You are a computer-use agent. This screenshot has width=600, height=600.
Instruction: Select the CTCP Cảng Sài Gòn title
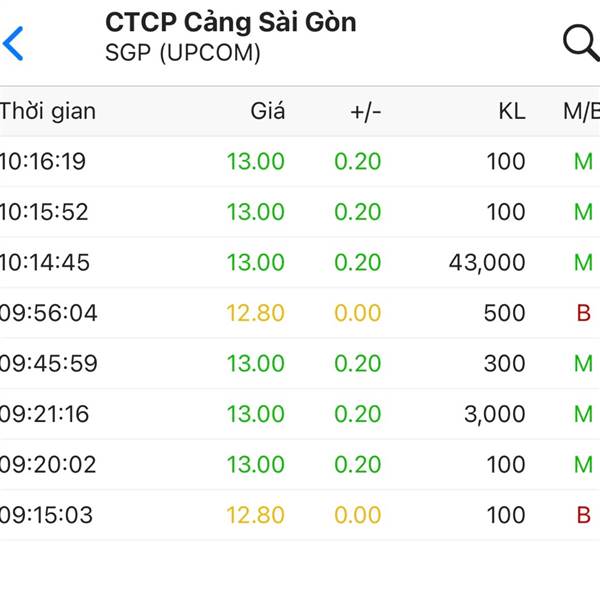click(231, 22)
